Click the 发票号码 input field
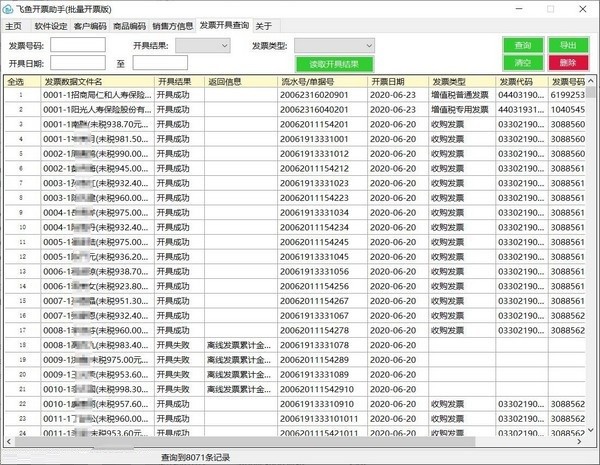The height and width of the screenshot is (465, 600). pos(78,45)
